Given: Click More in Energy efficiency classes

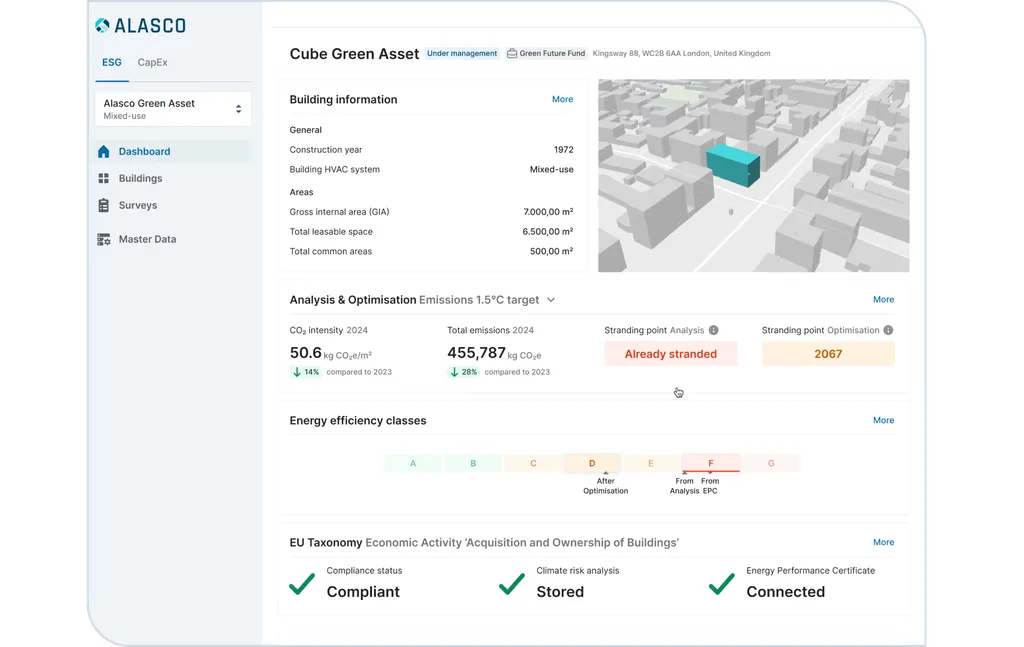Looking at the screenshot, I should point(884,420).
